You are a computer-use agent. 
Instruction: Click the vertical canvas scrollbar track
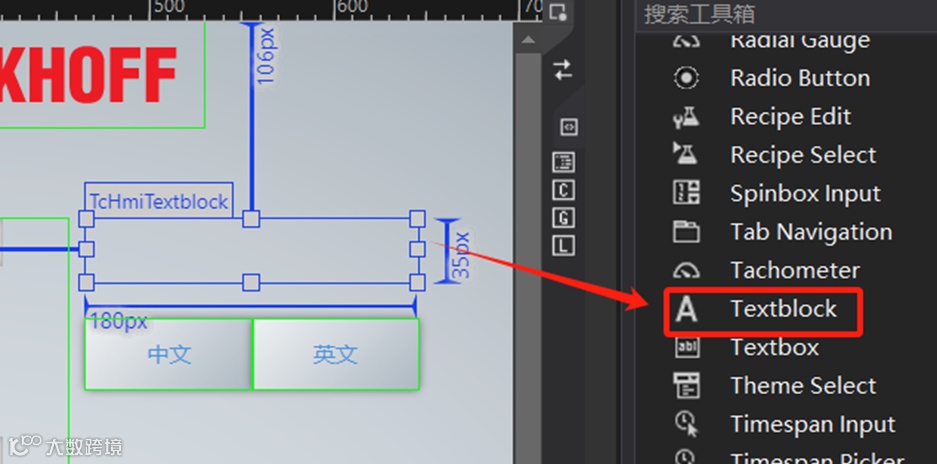click(x=528, y=257)
